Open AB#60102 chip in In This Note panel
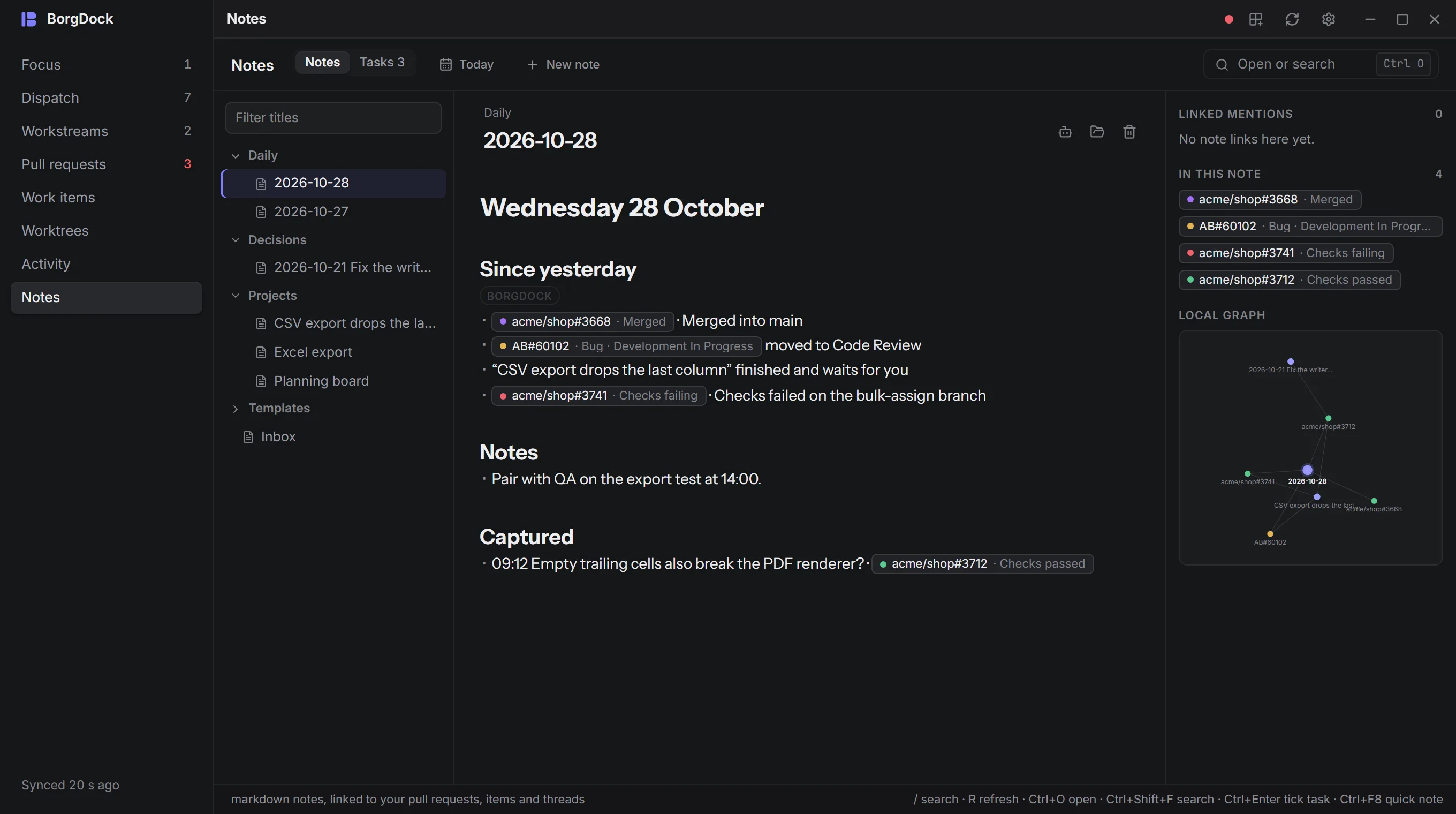 point(1310,226)
